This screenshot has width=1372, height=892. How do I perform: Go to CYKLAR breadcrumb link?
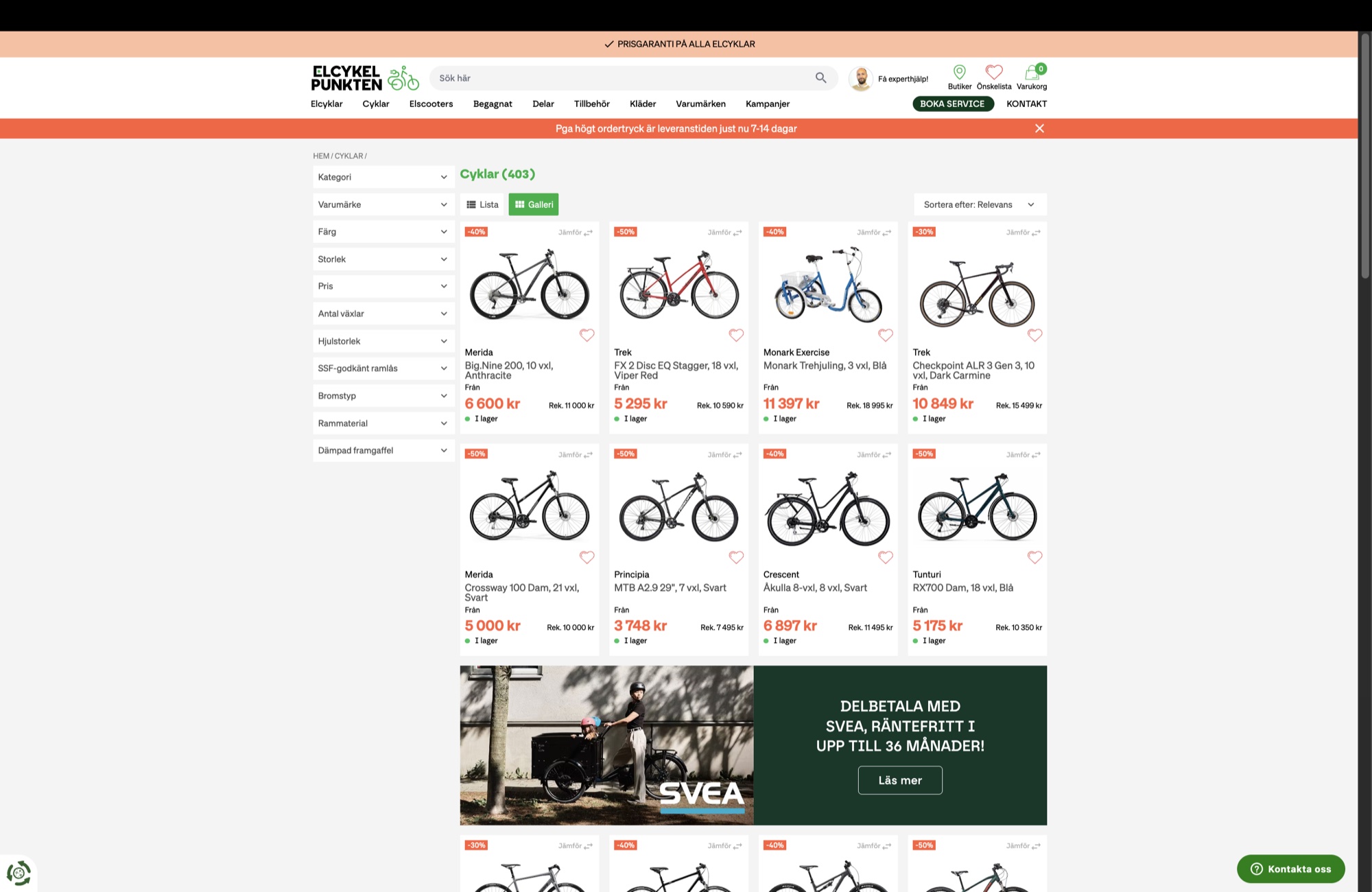348,156
